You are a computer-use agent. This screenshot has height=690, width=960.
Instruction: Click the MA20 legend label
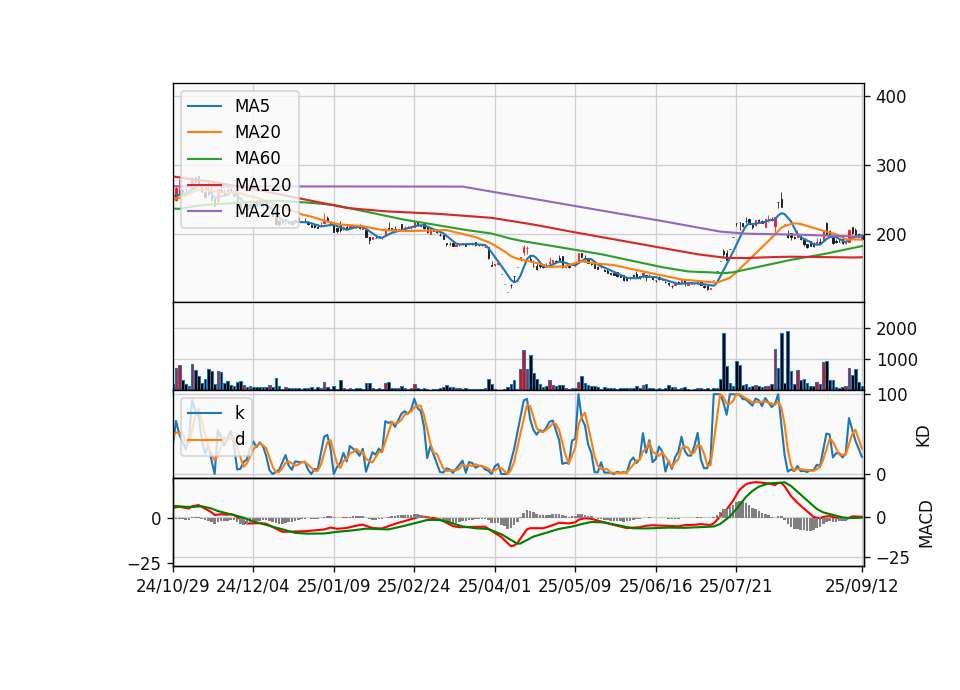257,132
